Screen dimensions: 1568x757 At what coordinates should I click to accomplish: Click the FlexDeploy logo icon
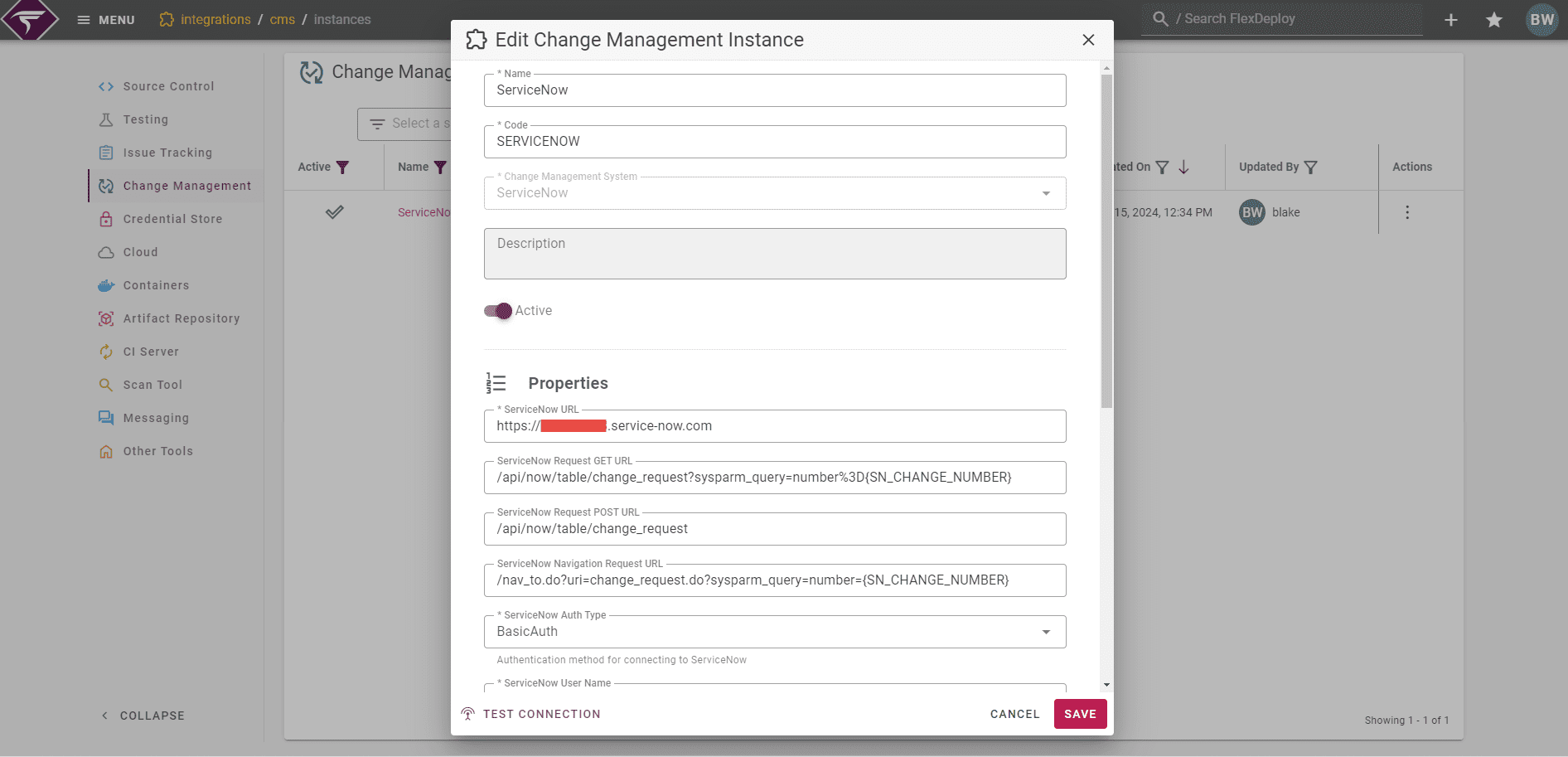[x=30, y=19]
